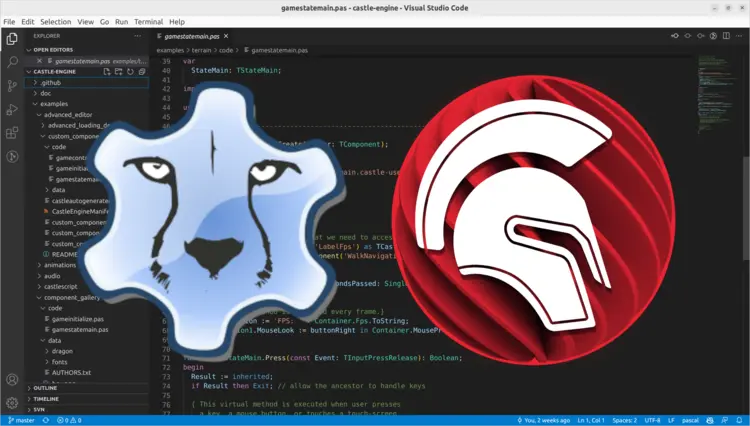Click the Go to next change icon
This screenshot has height=426, width=750.
[x=701, y=36]
